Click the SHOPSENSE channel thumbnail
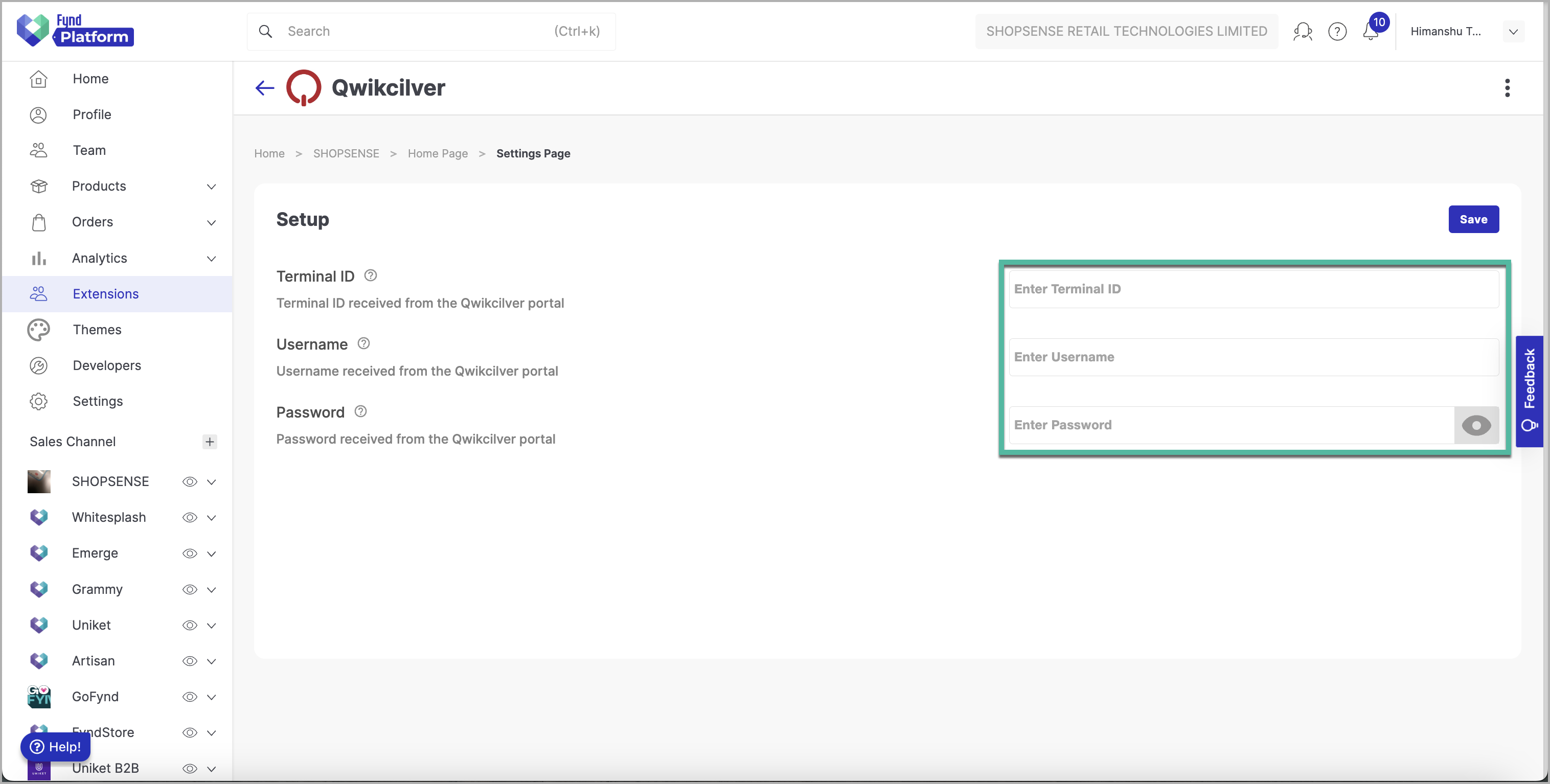This screenshot has width=1550, height=784. pos(39,481)
